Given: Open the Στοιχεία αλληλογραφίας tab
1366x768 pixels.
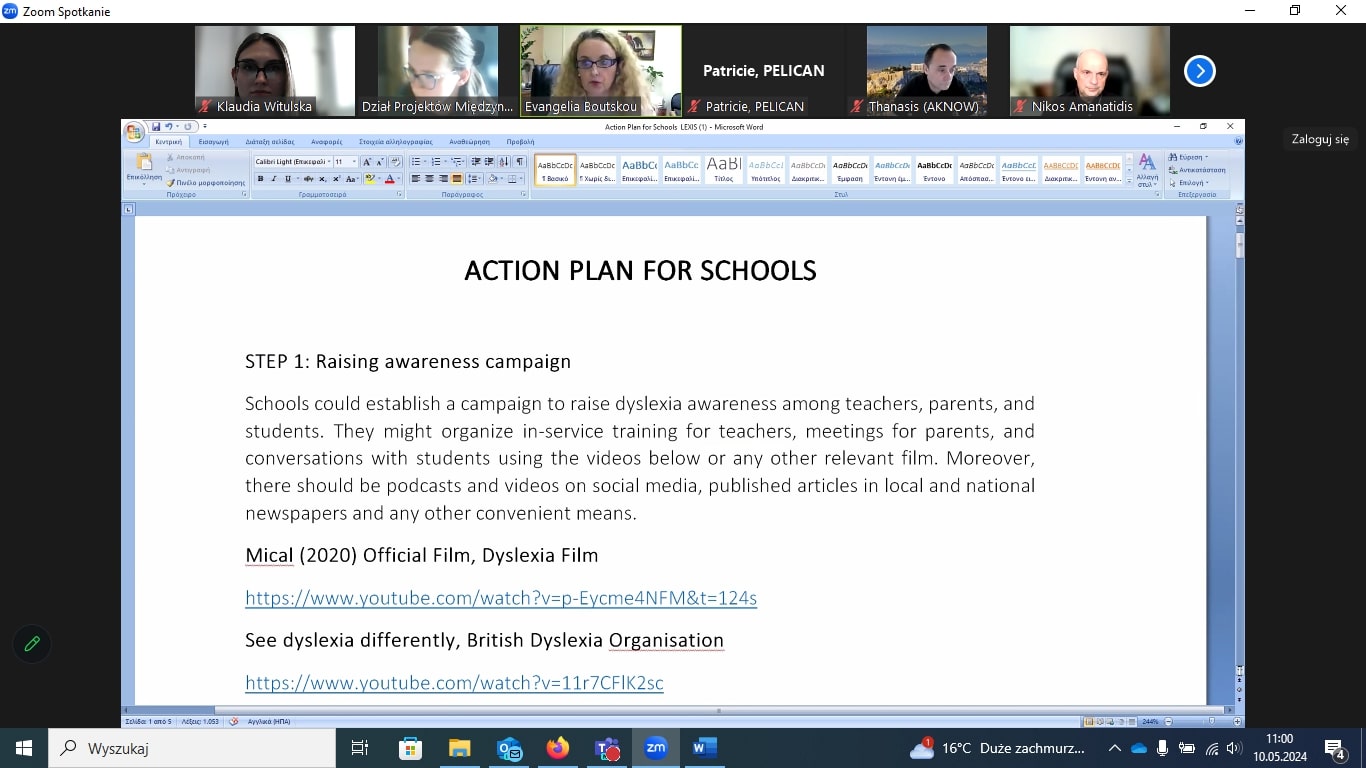Looking at the screenshot, I should [x=396, y=142].
